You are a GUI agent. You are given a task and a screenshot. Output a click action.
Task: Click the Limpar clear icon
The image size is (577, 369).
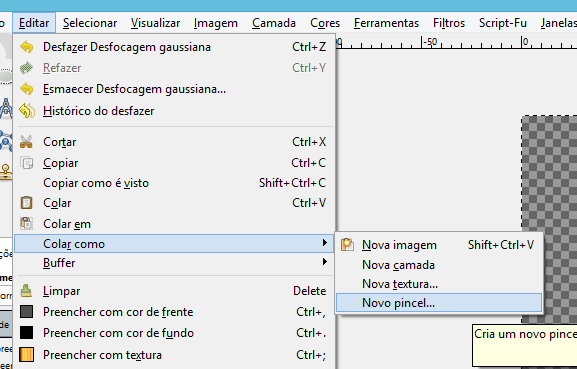click(26, 291)
